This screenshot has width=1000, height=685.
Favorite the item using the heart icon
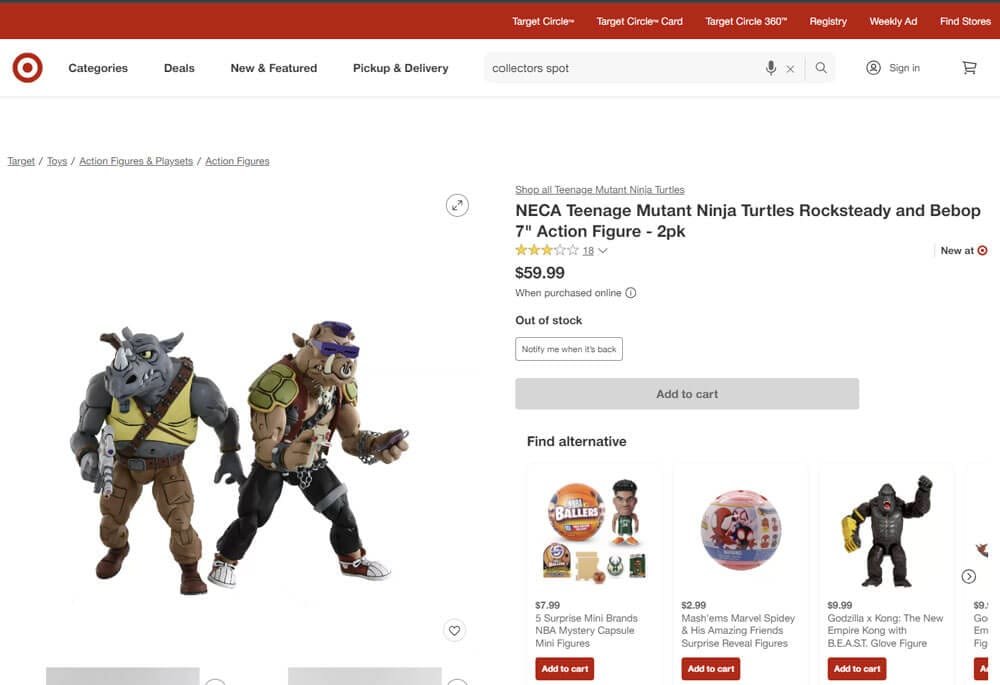pyautogui.click(x=454, y=630)
